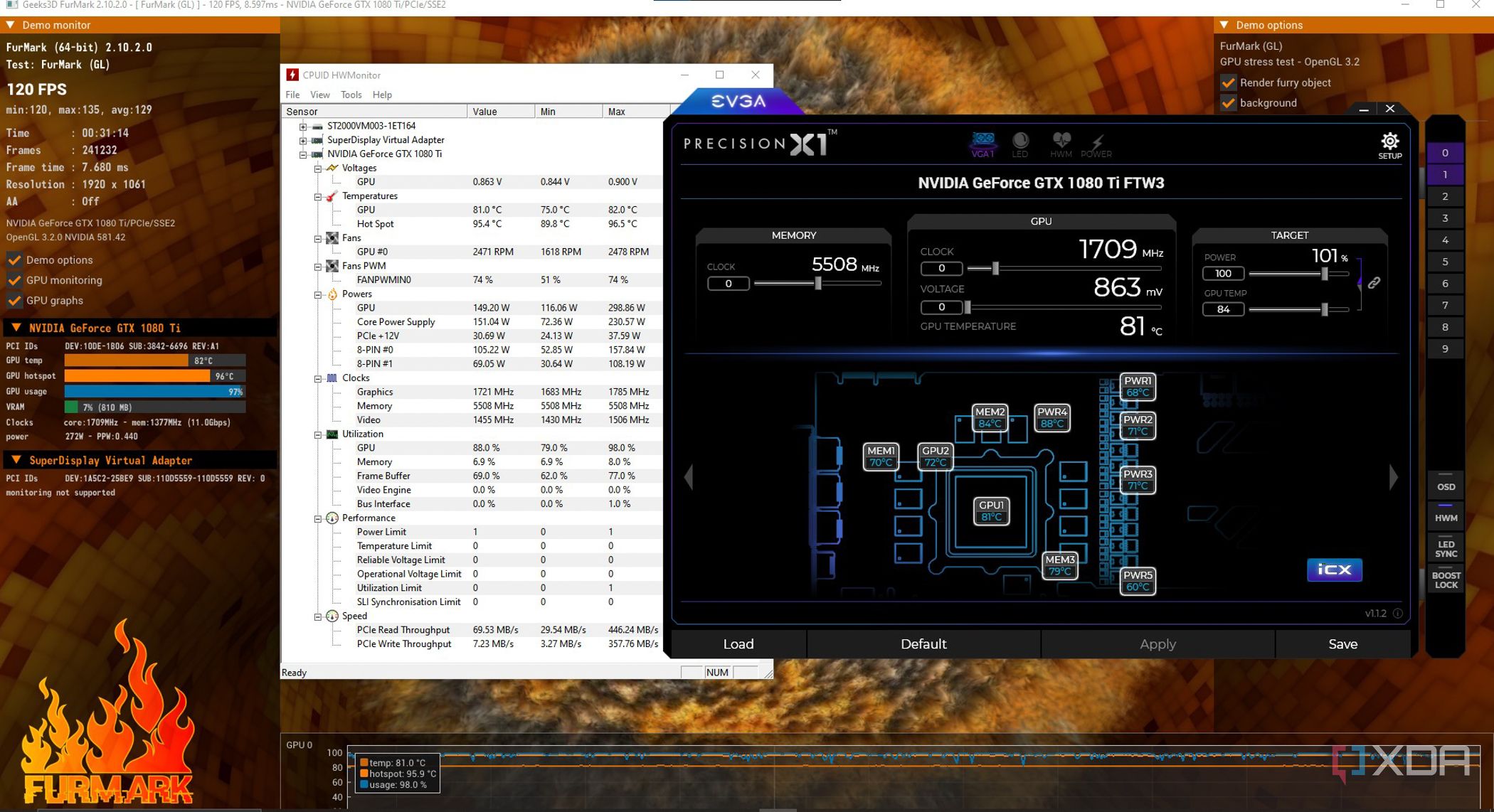Click the PWR4 88°C sensor marker
1494x812 pixels.
coord(1052,417)
